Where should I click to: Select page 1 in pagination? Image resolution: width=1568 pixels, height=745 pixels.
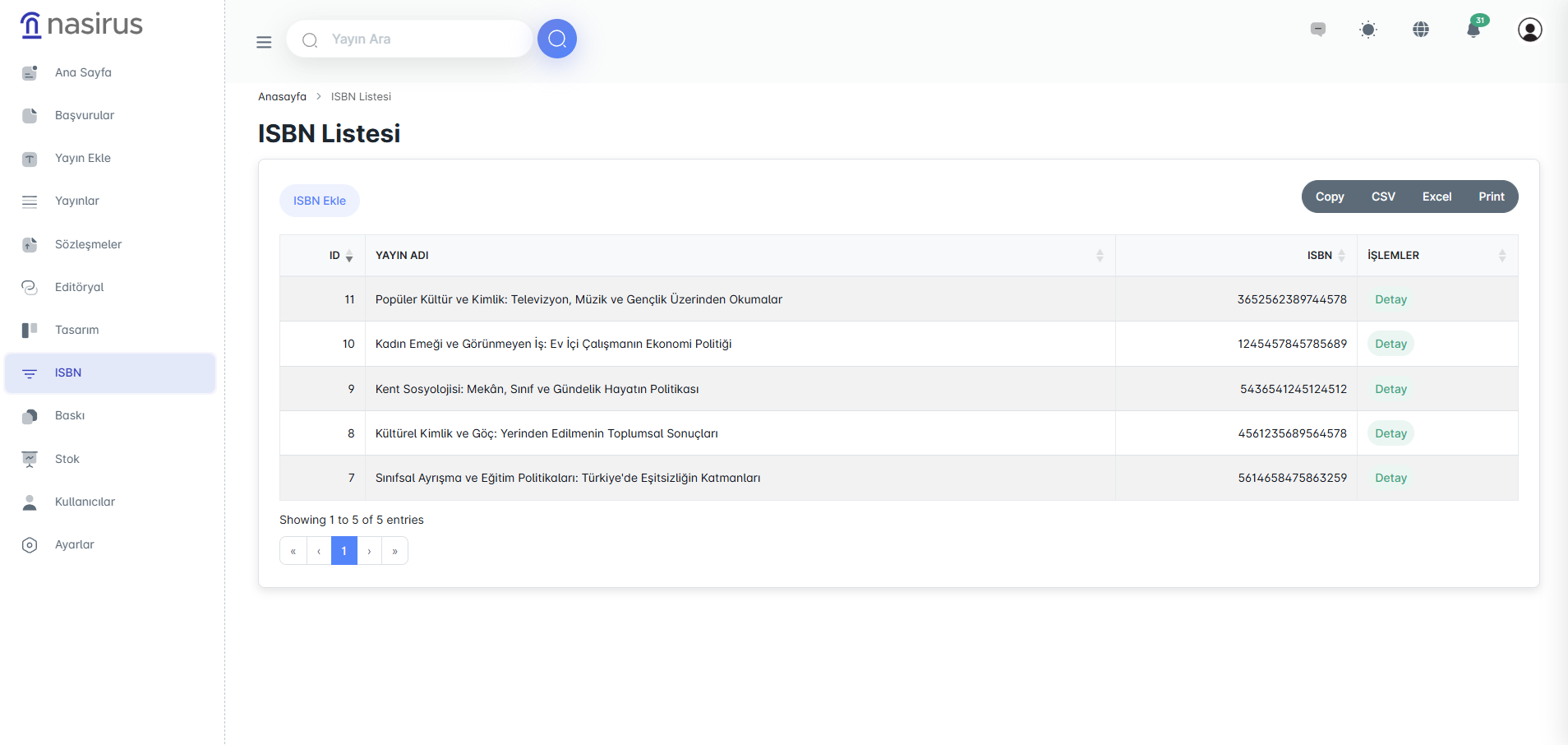(344, 551)
